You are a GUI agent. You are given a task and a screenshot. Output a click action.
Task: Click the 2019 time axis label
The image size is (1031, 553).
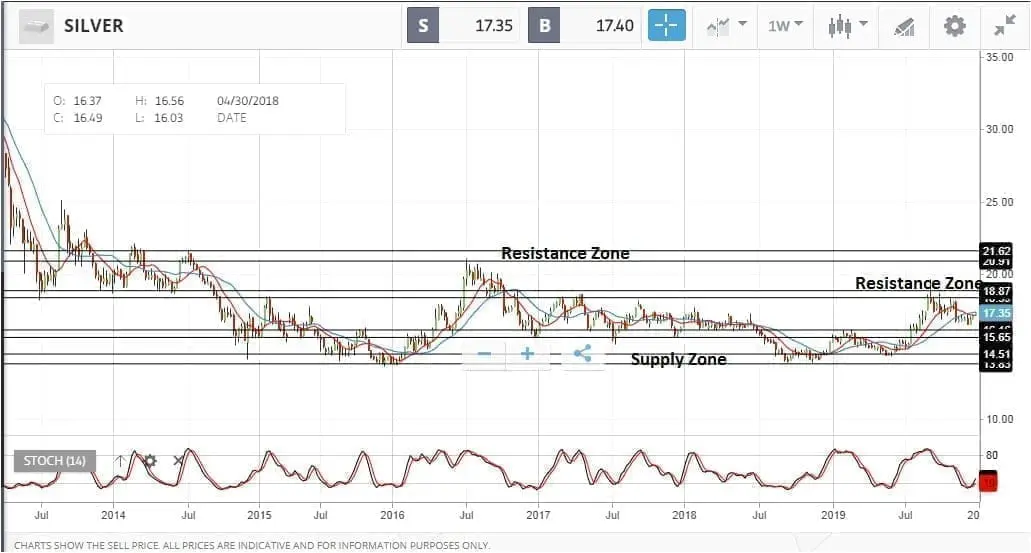tap(833, 515)
